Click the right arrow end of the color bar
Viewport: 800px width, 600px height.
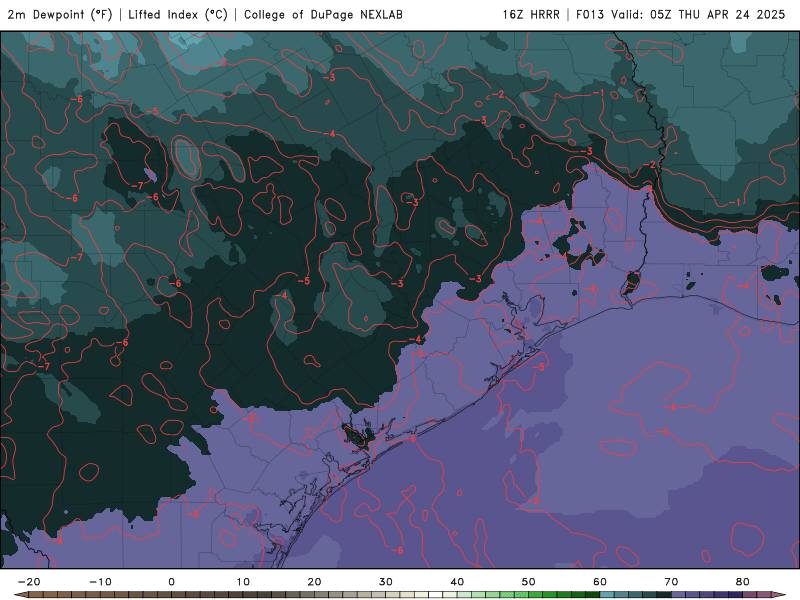click(x=779, y=595)
